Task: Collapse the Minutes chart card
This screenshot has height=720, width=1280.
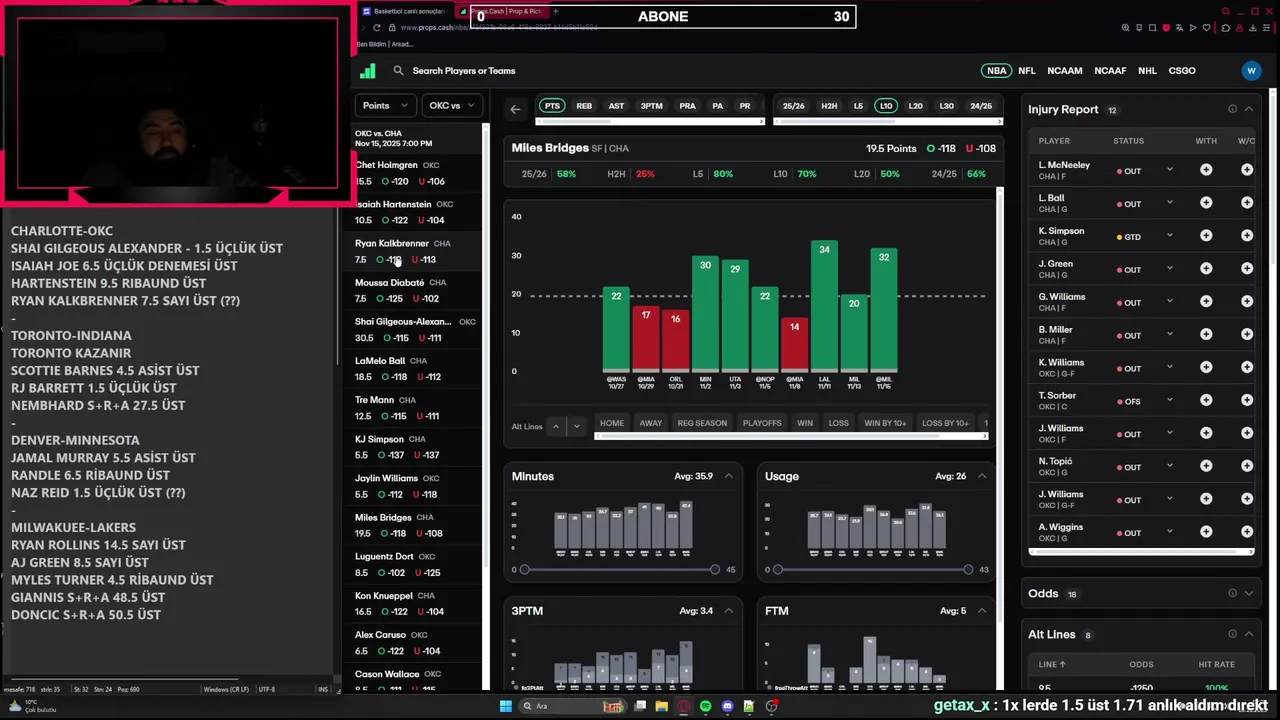Action: 728,476
